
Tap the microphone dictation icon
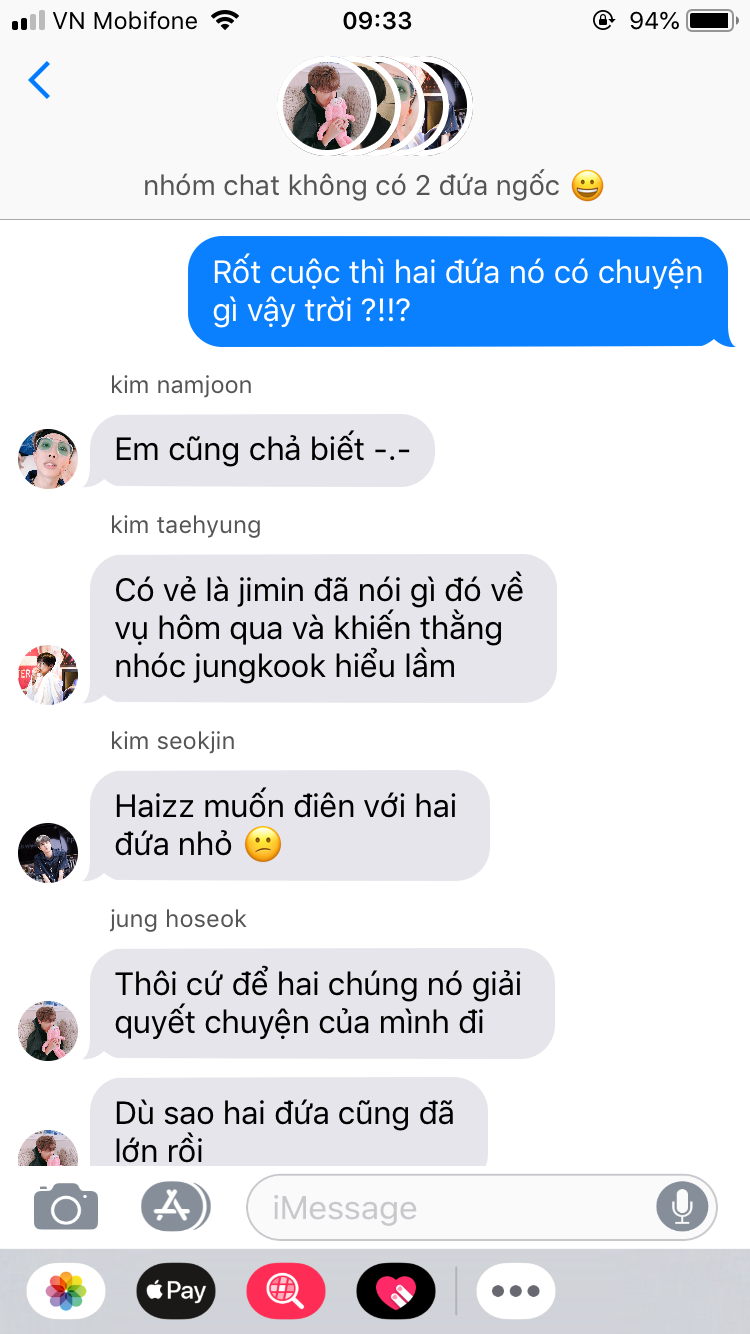point(682,1207)
